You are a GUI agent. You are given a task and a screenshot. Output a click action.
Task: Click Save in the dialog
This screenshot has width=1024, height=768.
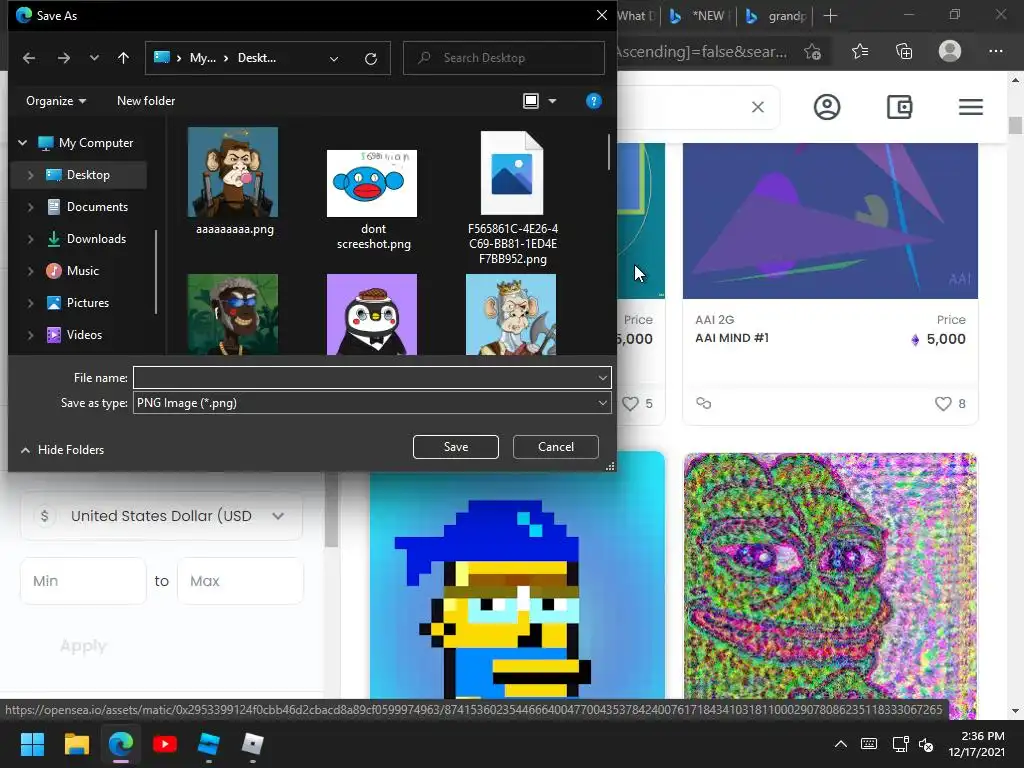point(456,447)
